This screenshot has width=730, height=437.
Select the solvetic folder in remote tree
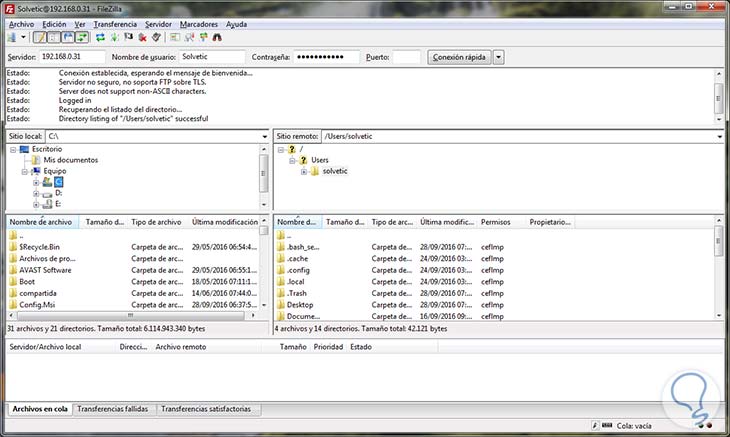point(335,171)
